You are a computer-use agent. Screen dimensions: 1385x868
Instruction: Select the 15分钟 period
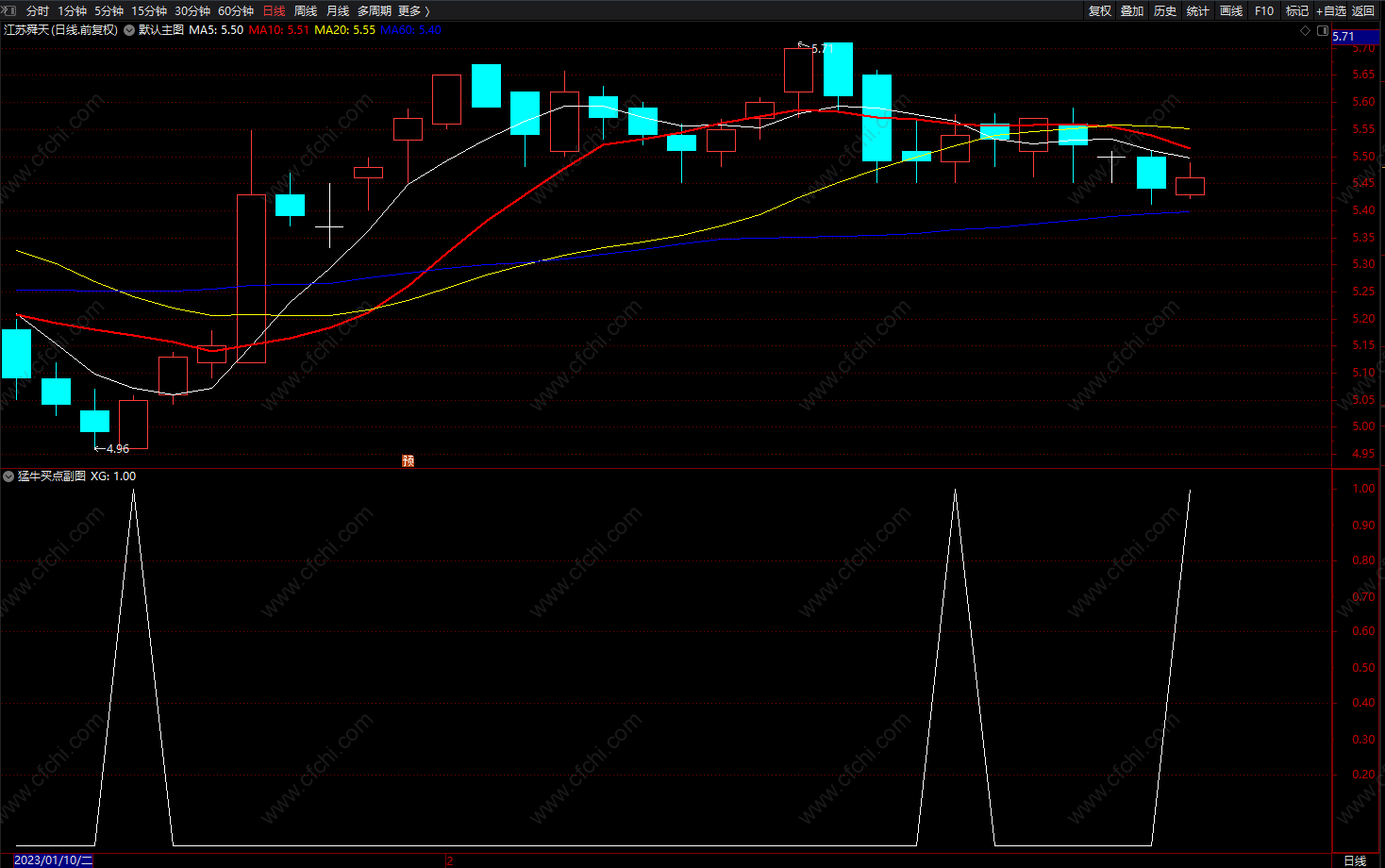tap(149, 11)
